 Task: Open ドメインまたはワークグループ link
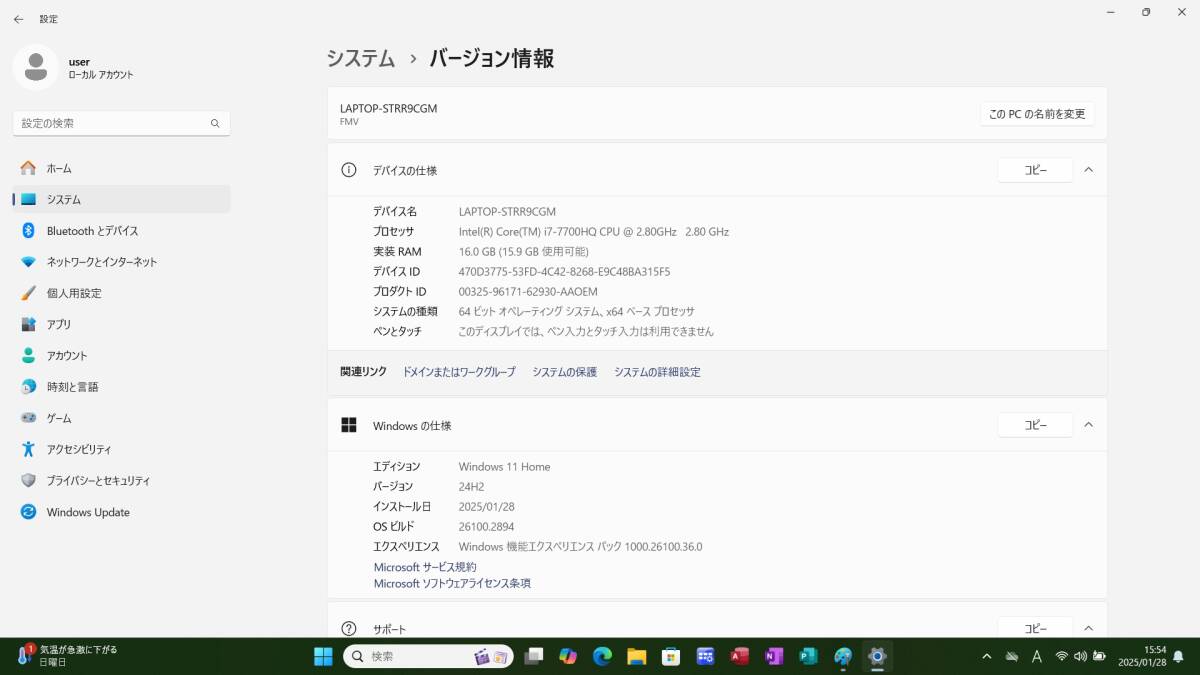click(x=459, y=372)
